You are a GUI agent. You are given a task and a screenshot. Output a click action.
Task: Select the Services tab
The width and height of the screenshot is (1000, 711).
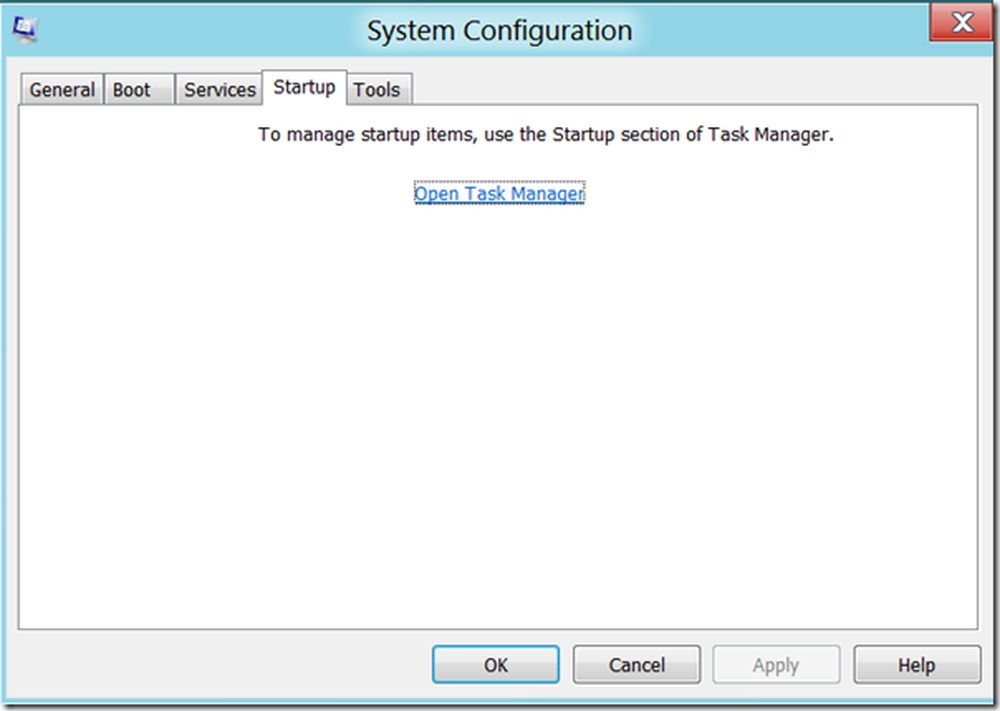[x=219, y=90]
